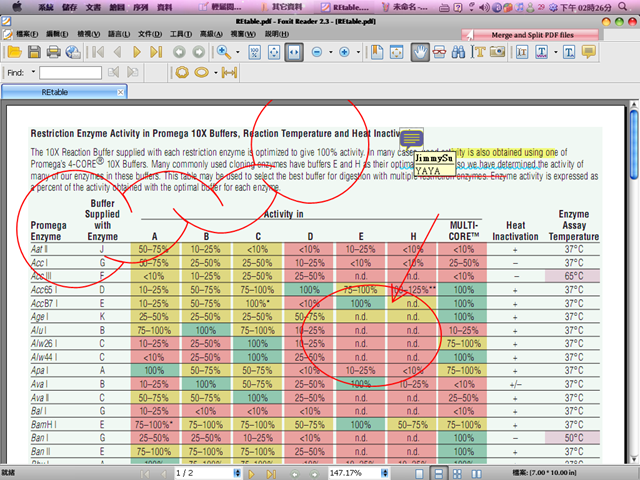The height and width of the screenshot is (480, 640).
Task: Open the 檢視(V) menu
Action: tap(89, 34)
